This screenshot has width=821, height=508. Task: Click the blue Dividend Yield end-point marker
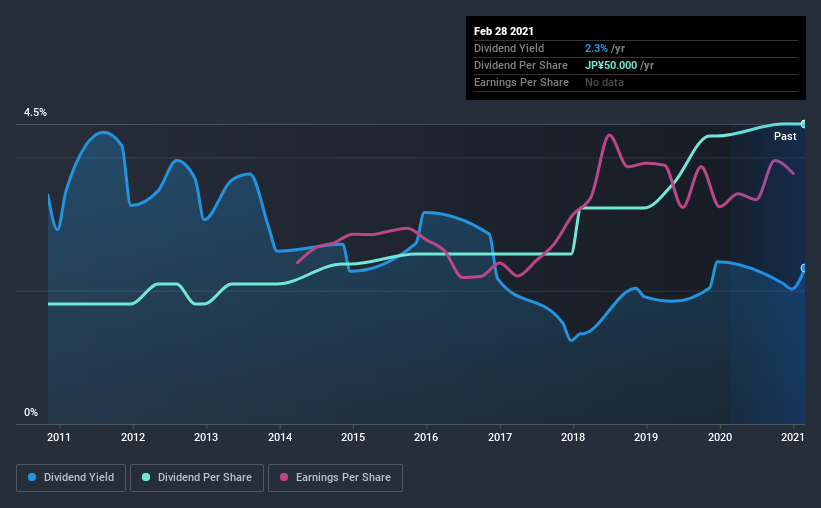click(804, 268)
